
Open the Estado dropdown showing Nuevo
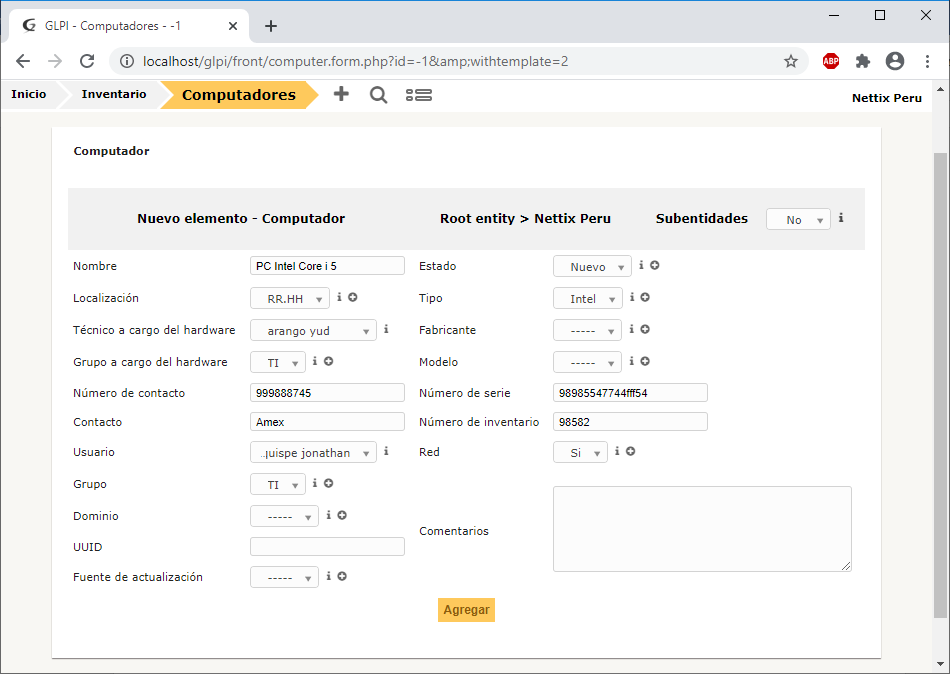coord(592,267)
